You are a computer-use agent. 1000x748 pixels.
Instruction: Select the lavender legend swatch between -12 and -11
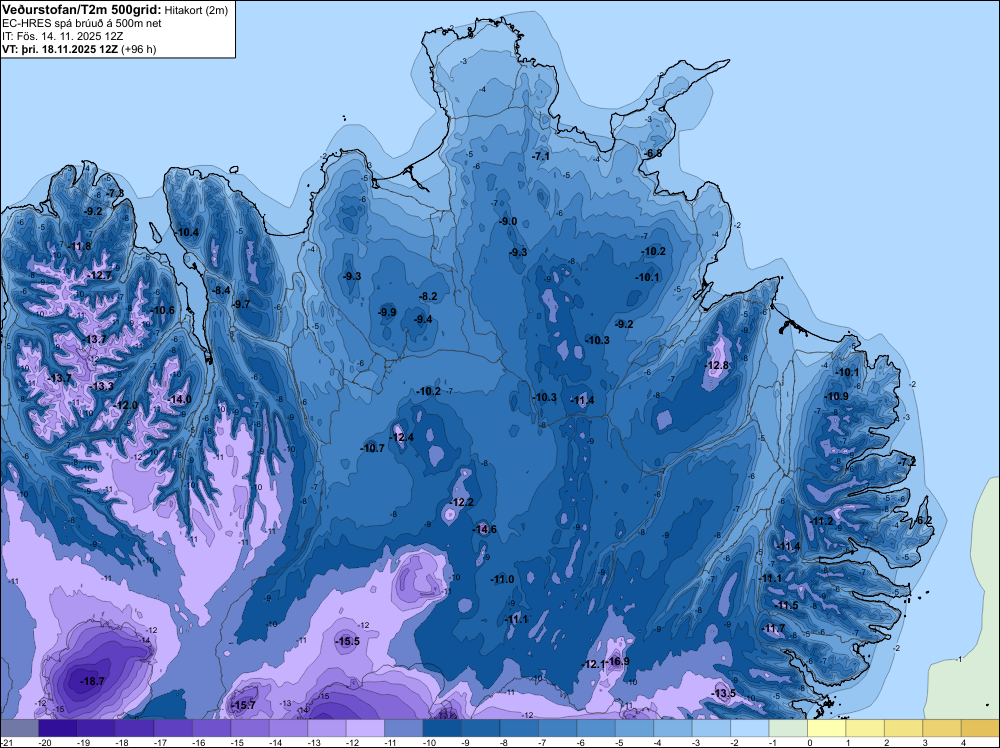[x=365, y=728]
